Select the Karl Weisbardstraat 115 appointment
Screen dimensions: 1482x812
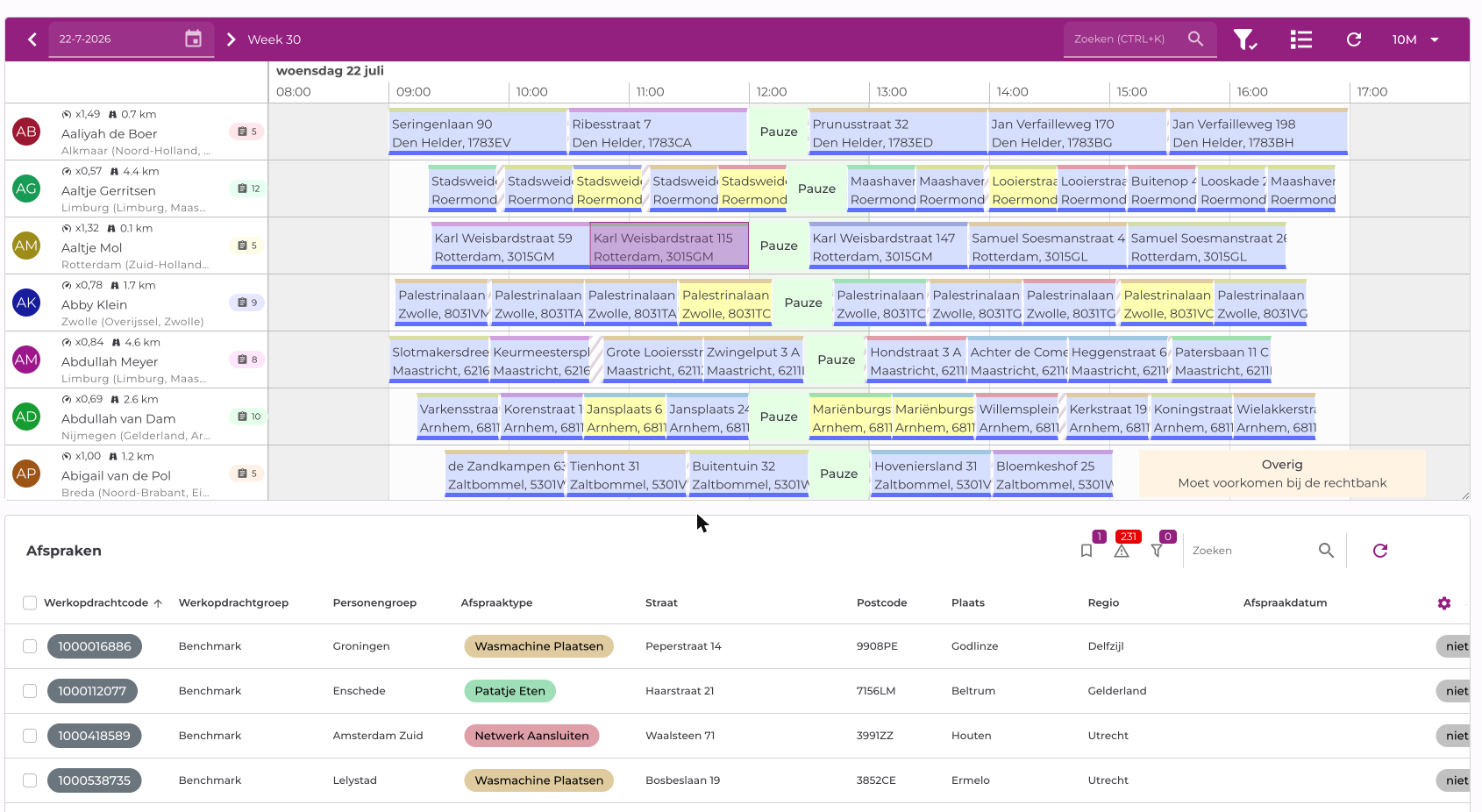tap(669, 246)
